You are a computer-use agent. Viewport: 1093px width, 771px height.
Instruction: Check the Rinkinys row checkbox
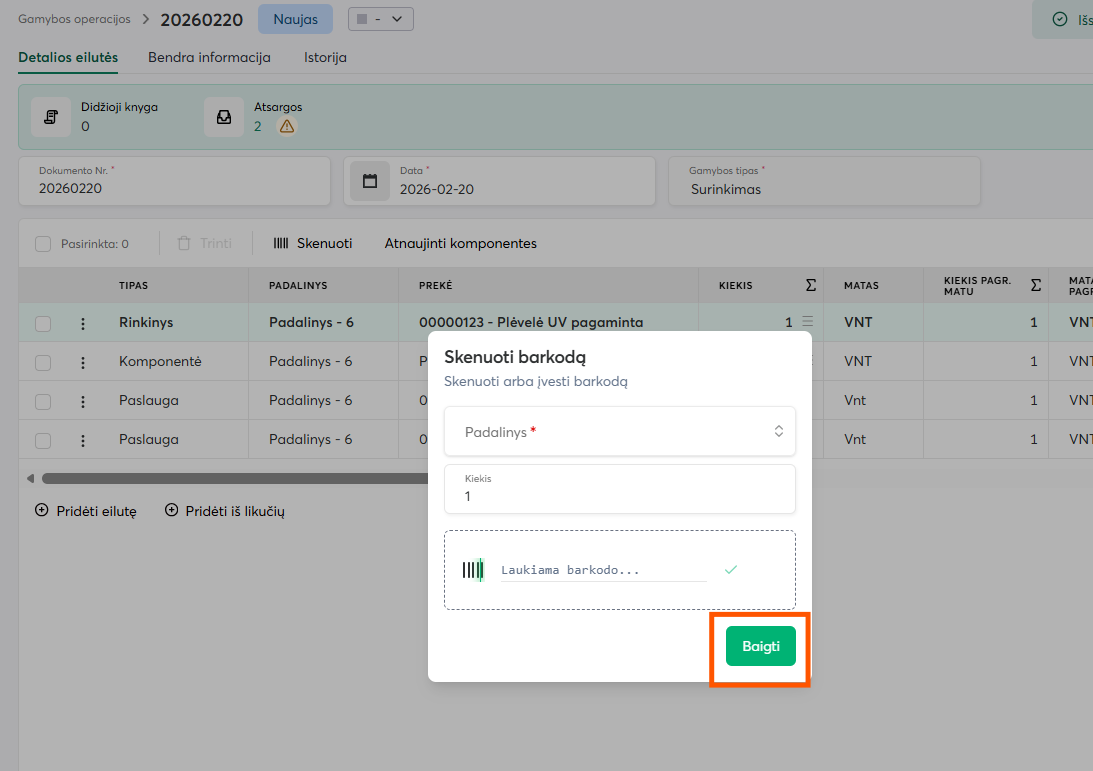tap(43, 323)
